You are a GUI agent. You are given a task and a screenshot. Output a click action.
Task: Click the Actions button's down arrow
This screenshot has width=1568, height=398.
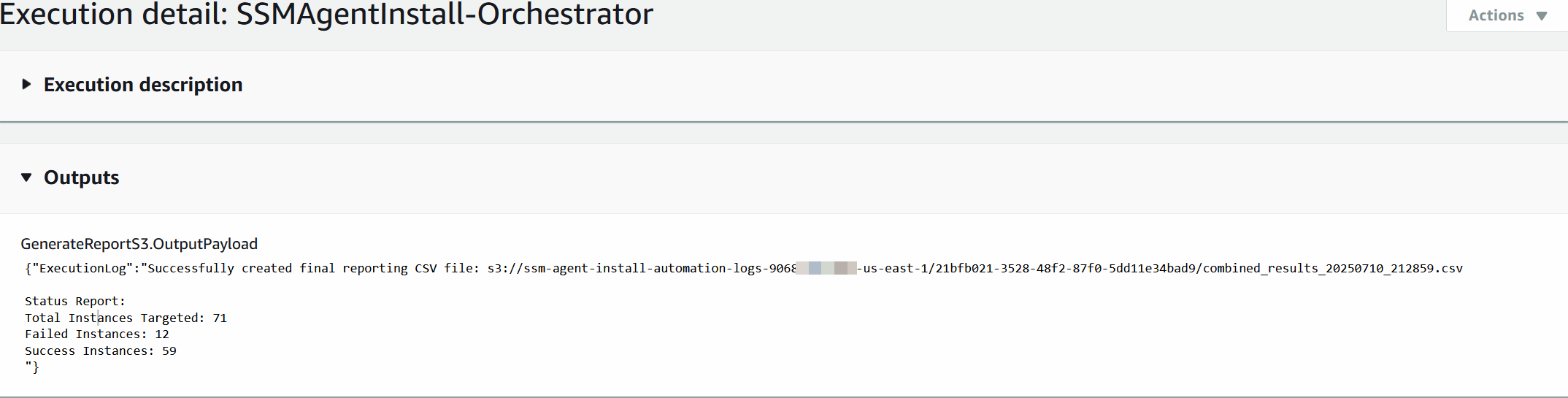pyautogui.click(x=1542, y=16)
